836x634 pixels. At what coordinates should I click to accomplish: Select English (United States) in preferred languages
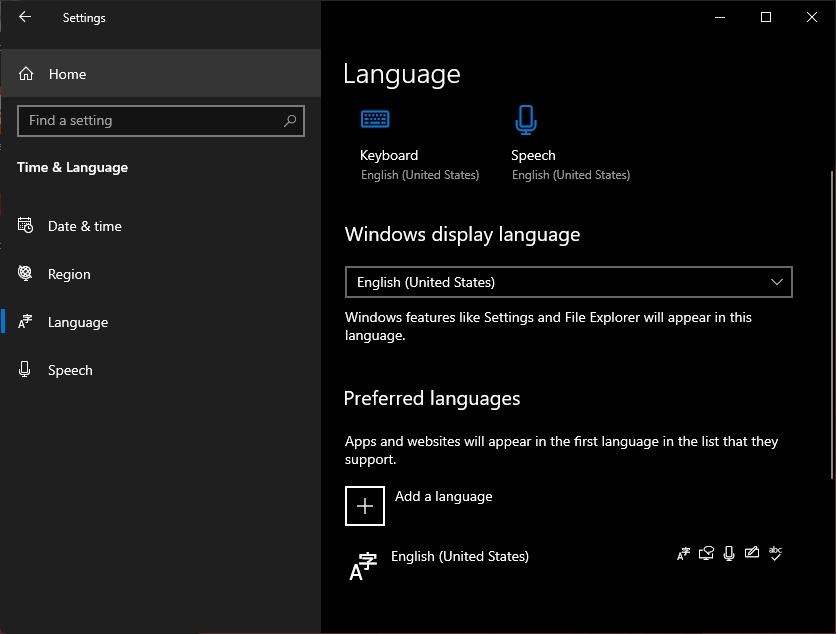pyautogui.click(x=460, y=557)
